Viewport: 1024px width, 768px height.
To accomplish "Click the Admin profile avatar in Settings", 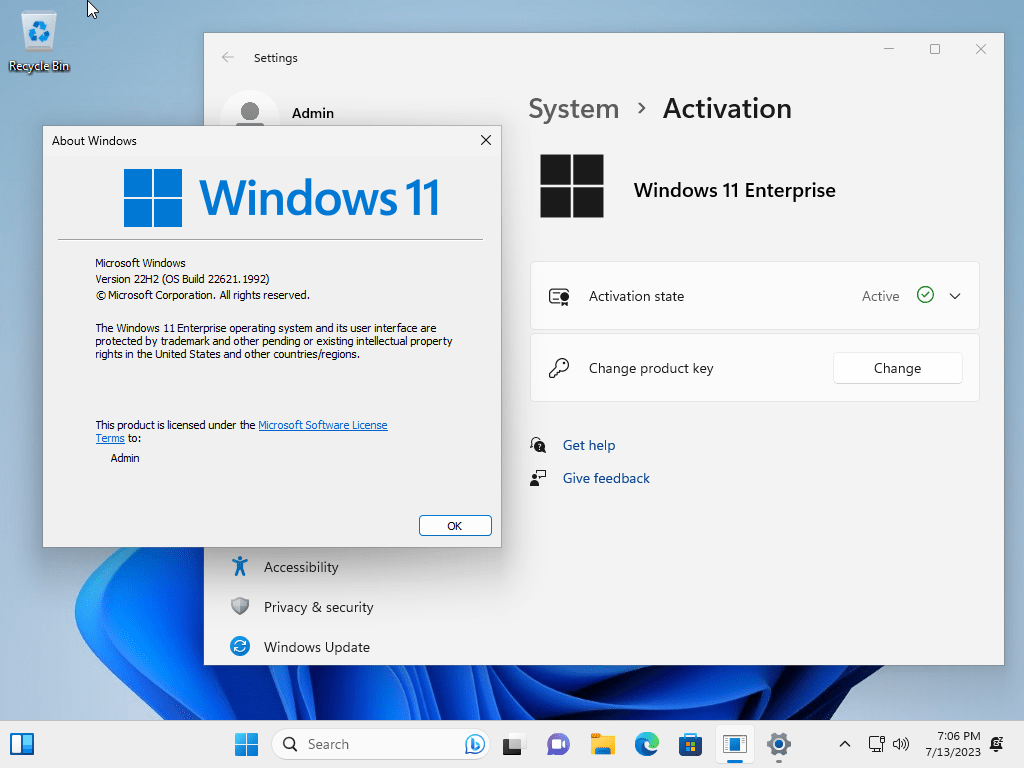I will [249, 111].
